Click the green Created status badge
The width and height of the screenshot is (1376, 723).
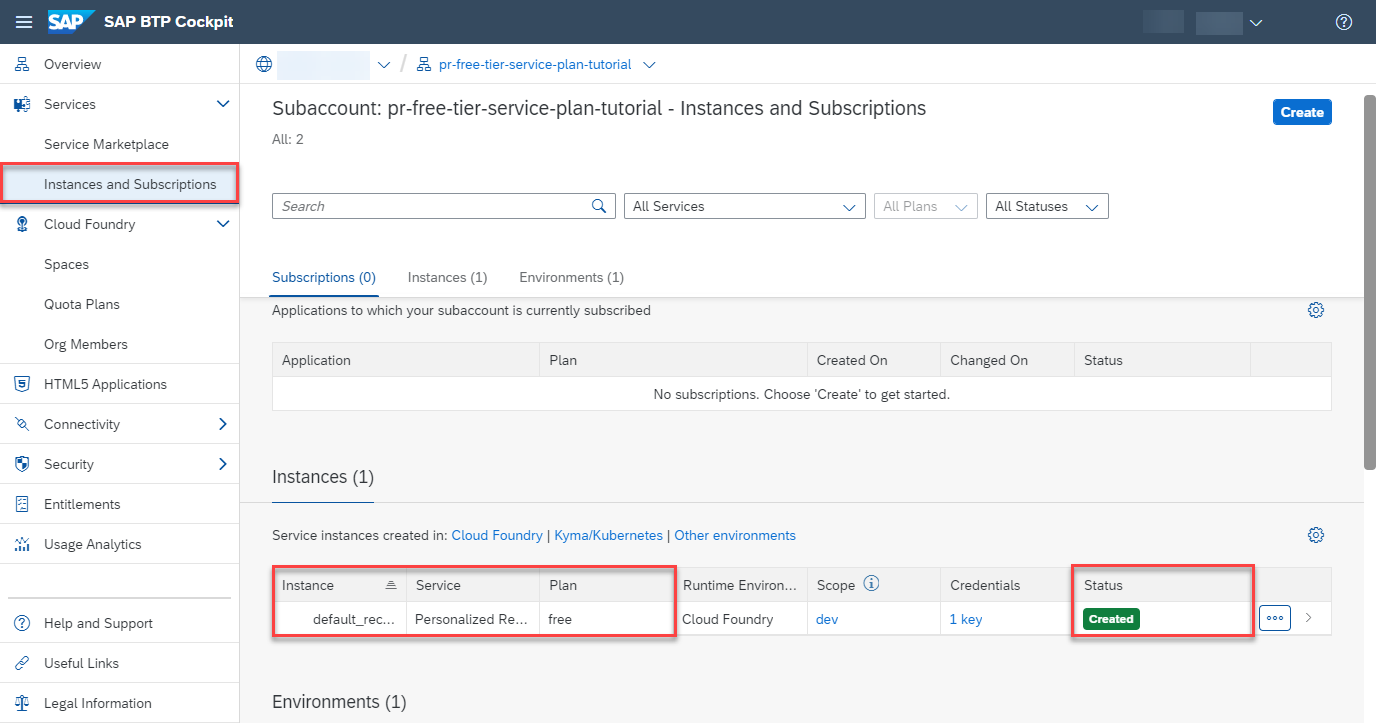(1111, 619)
